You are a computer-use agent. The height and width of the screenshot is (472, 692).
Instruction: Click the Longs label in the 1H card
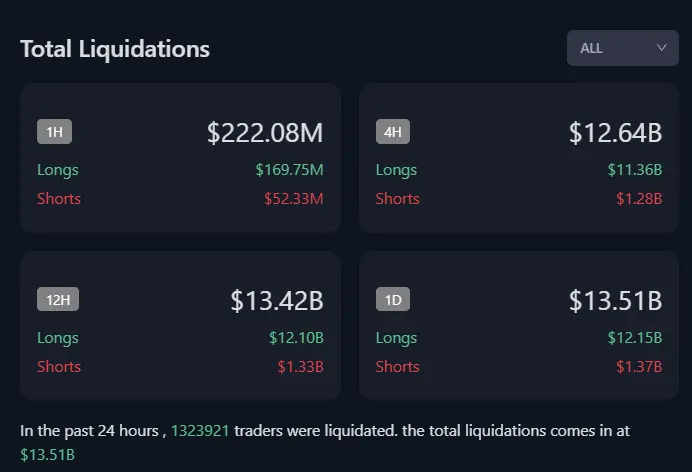coord(58,170)
